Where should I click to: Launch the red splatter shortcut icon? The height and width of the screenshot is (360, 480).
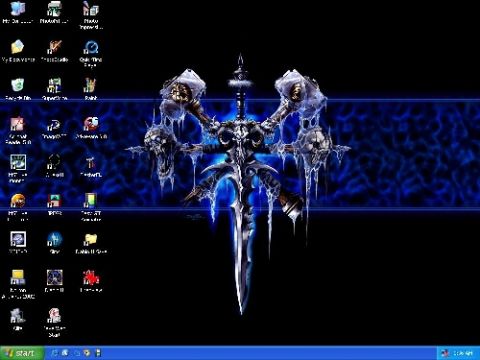click(x=91, y=277)
